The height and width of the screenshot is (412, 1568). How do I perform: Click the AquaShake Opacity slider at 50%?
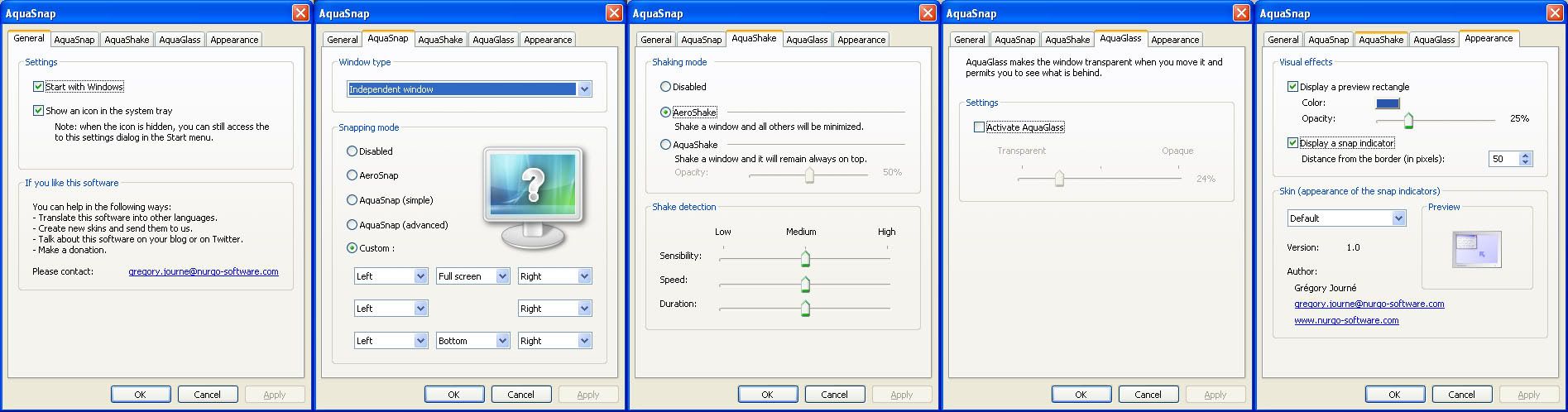pyautogui.click(x=809, y=174)
